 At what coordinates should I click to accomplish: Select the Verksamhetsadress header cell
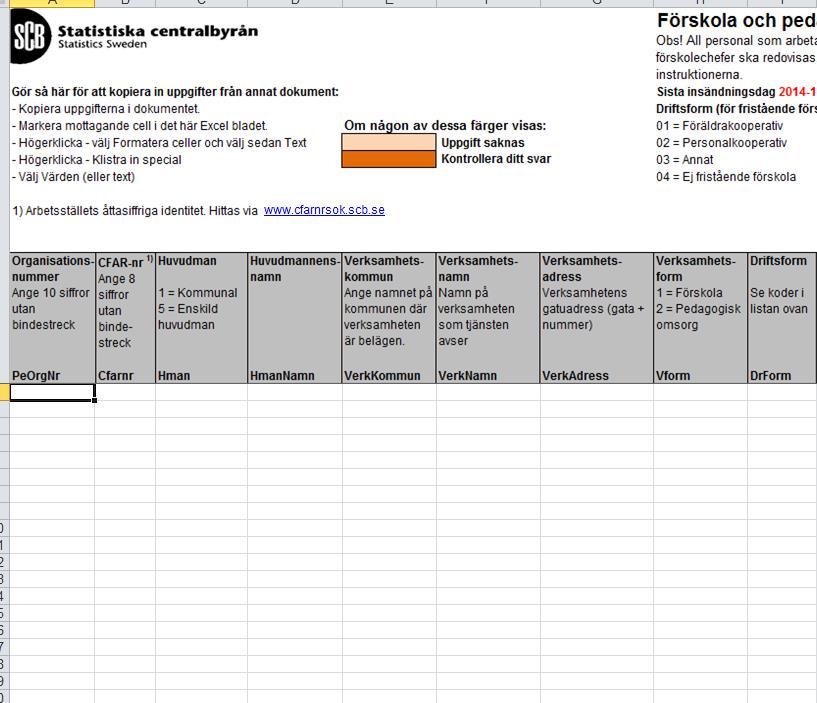coord(597,318)
